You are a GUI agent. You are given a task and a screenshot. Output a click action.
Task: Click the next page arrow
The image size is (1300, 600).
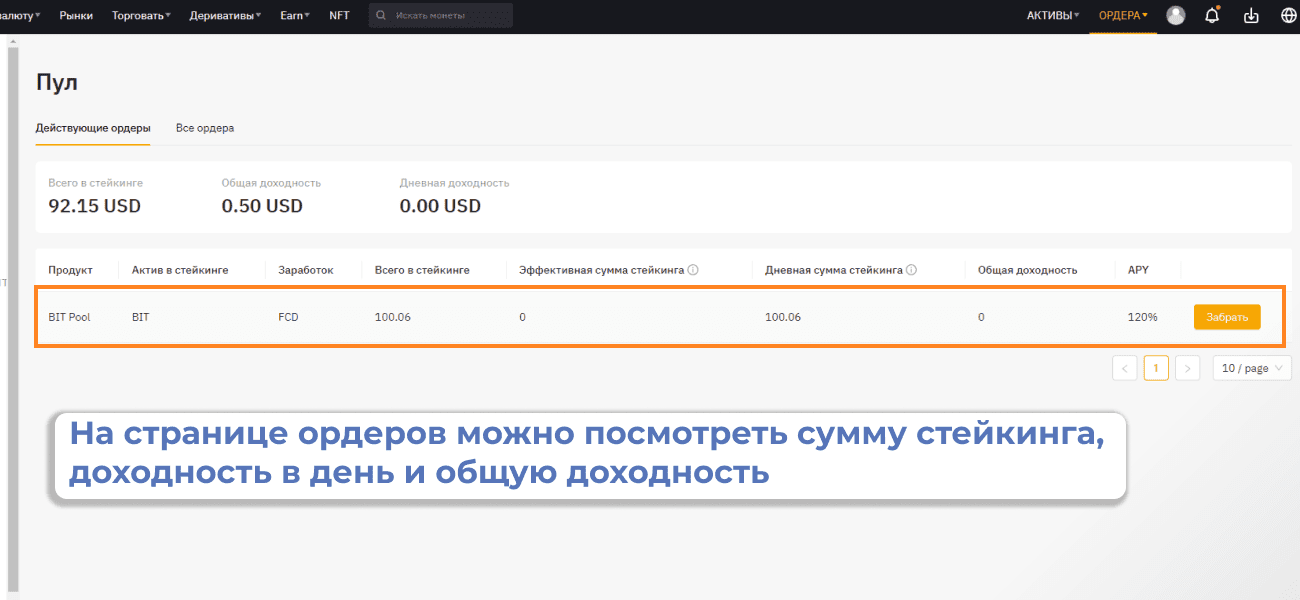click(x=1188, y=368)
